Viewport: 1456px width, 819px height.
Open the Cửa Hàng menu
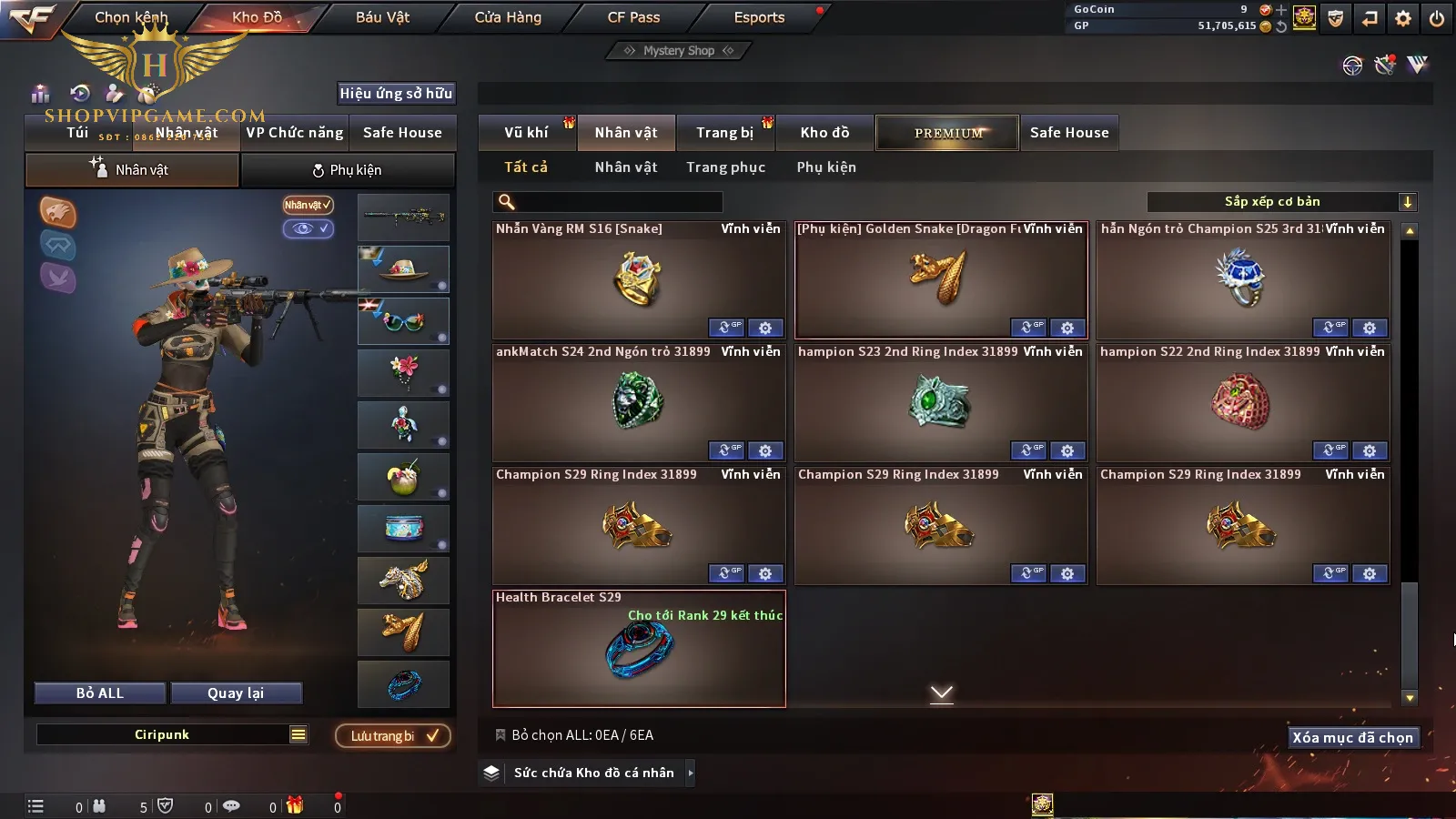508,17
